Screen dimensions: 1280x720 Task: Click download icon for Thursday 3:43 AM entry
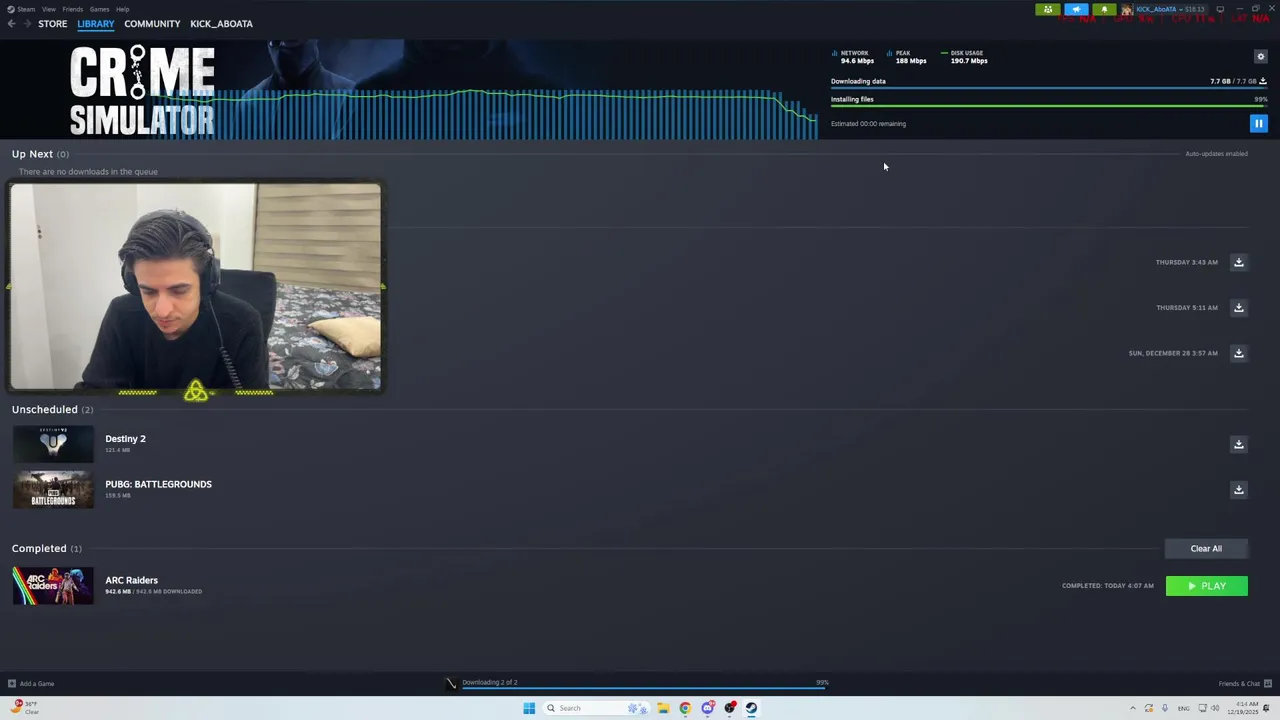[1238, 262]
